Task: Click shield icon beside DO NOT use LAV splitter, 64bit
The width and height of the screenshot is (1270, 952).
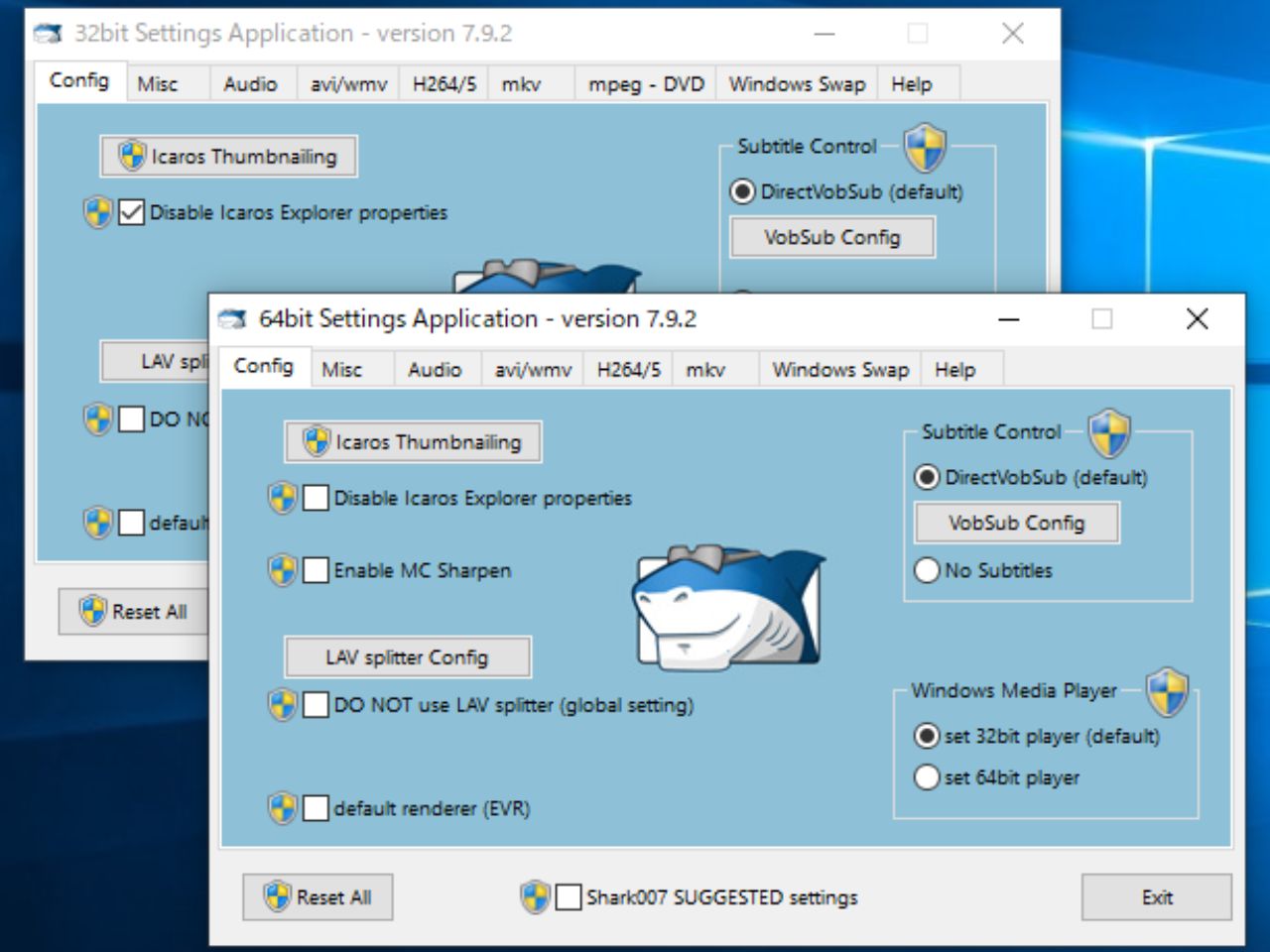Action: [283, 705]
